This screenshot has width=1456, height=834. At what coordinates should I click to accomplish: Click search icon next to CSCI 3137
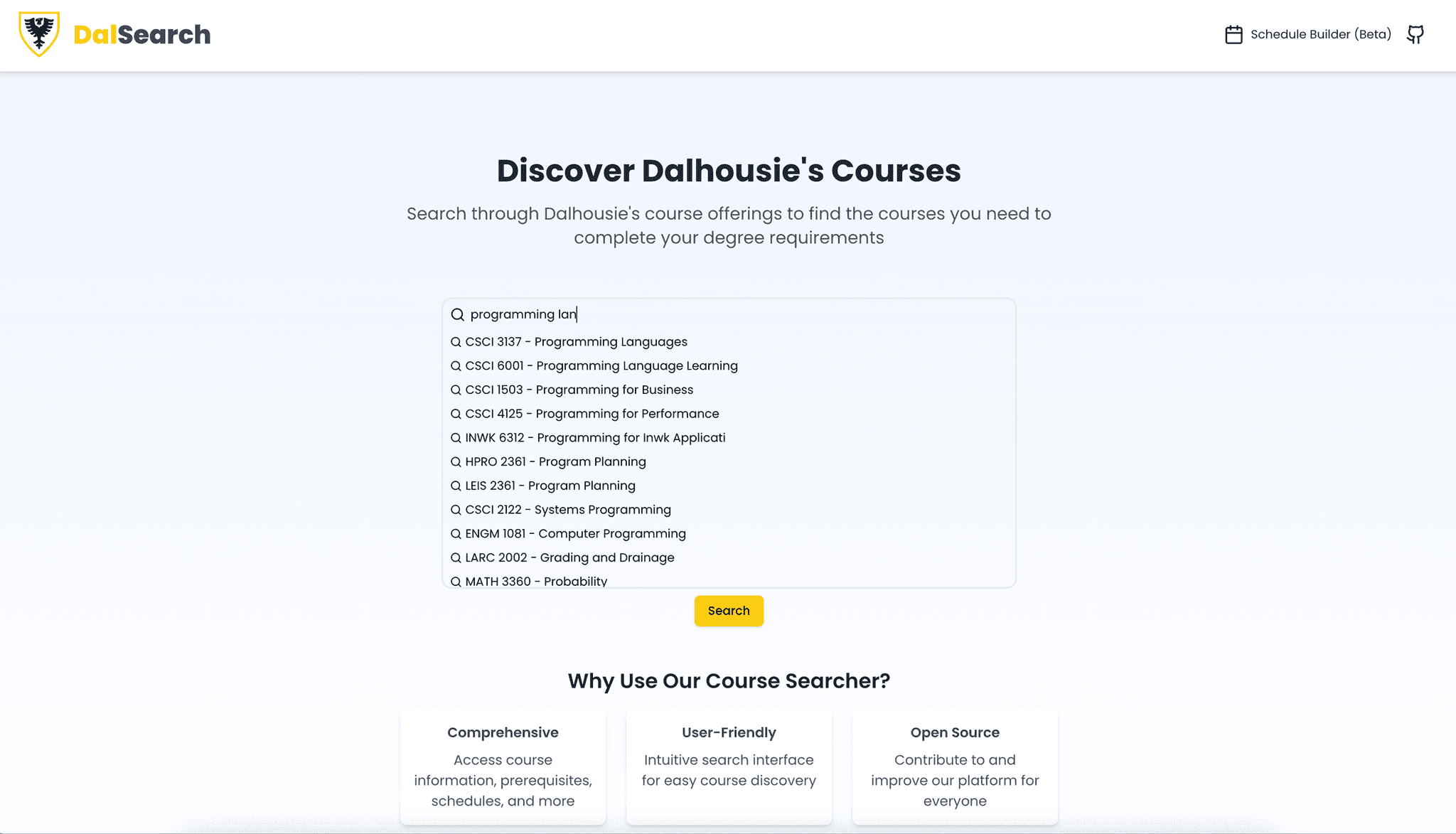point(456,342)
